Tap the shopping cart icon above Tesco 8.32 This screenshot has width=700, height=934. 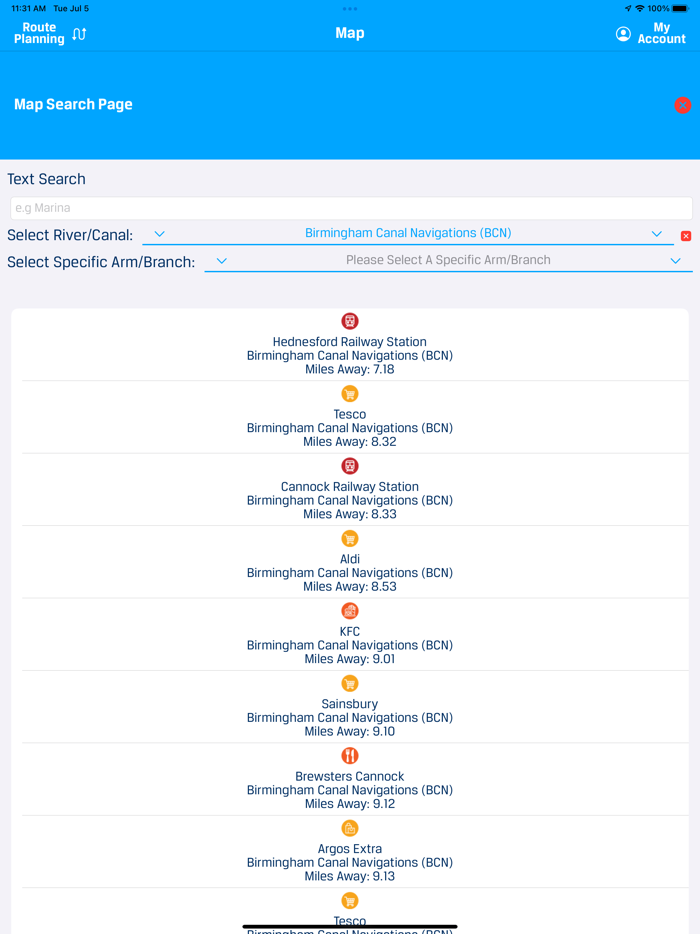click(350, 394)
